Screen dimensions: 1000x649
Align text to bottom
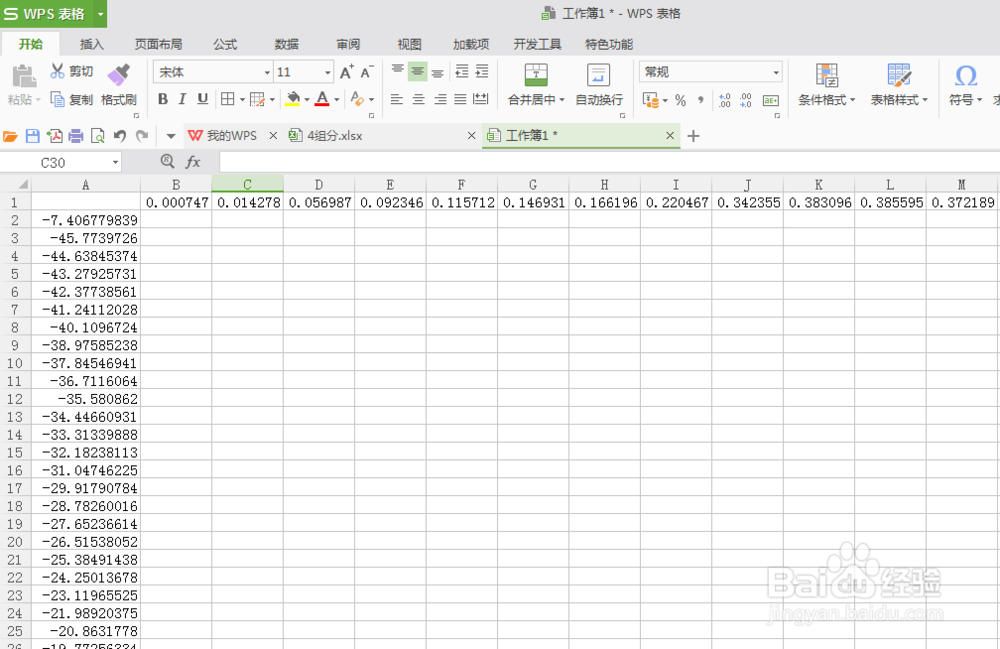(x=438, y=71)
